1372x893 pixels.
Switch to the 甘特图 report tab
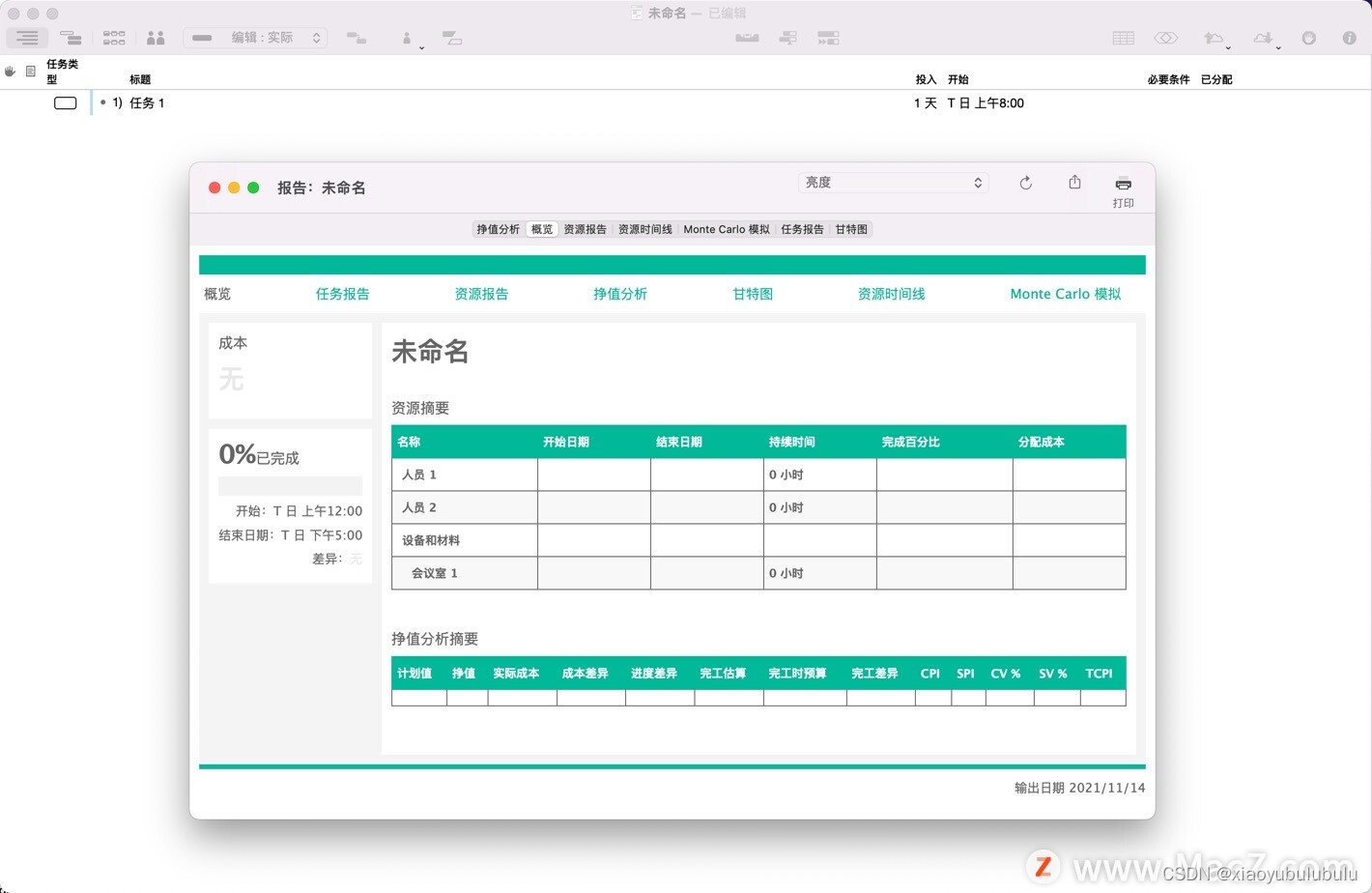coord(850,229)
